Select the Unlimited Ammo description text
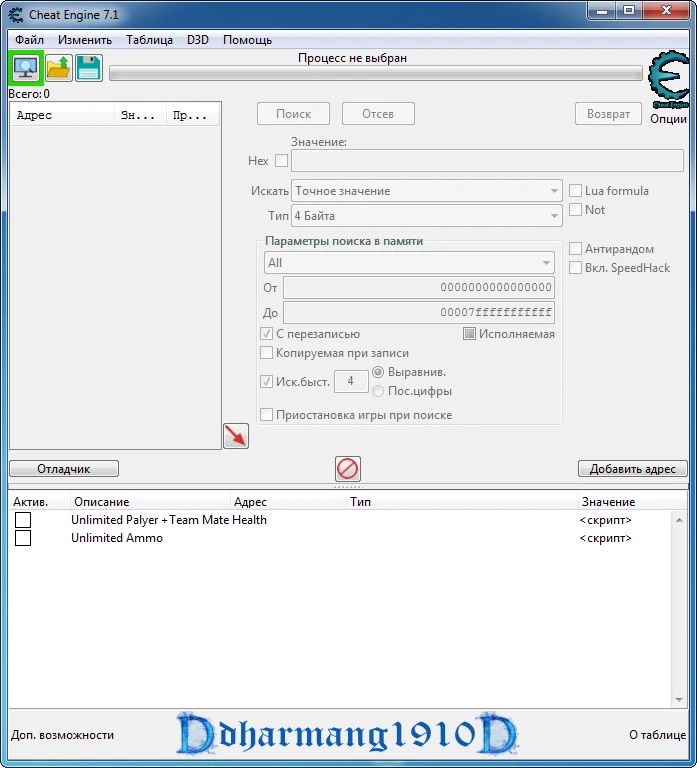The width and height of the screenshot is (697, 768). pos(117,538)
